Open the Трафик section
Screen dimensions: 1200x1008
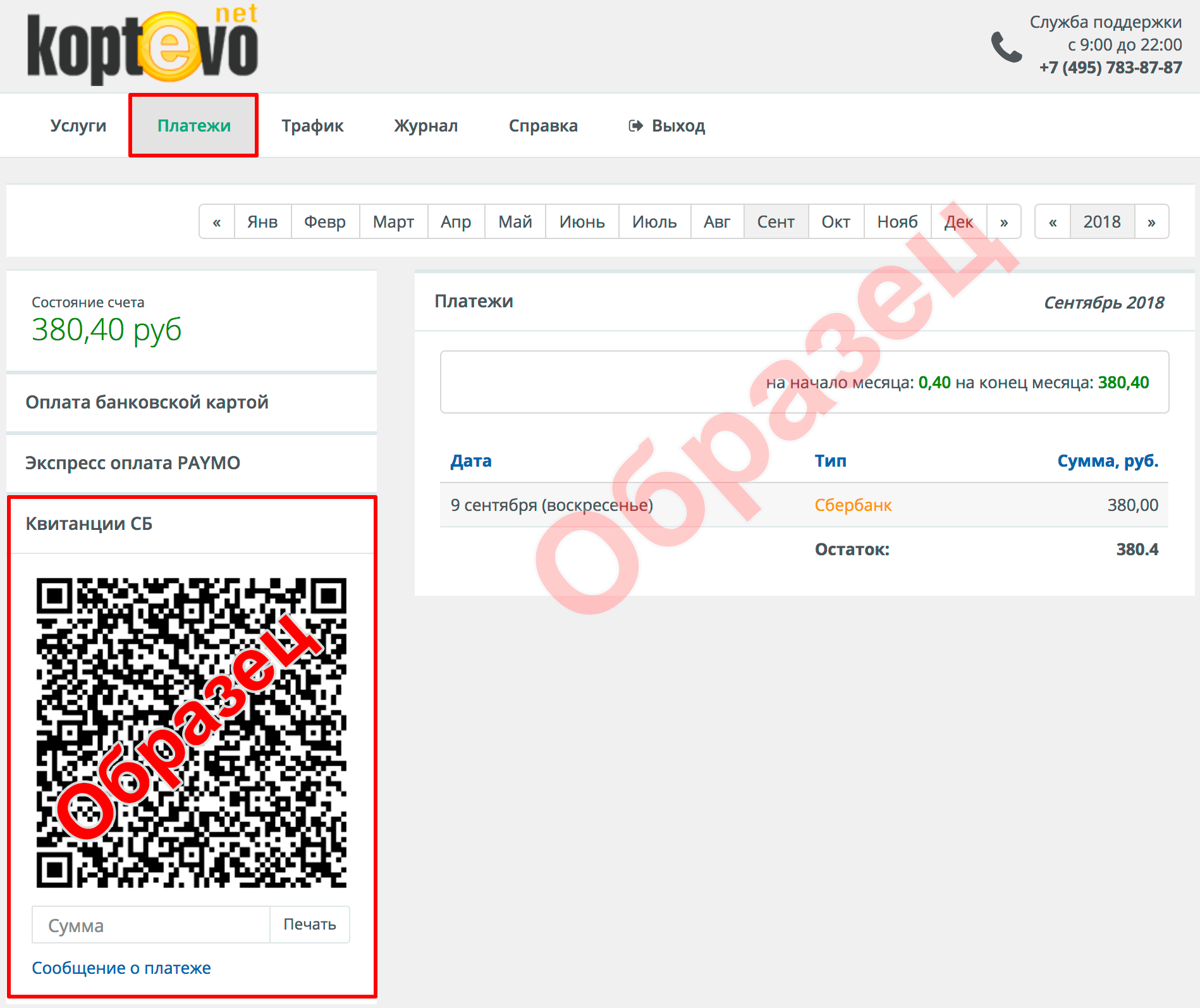point(312,126)
